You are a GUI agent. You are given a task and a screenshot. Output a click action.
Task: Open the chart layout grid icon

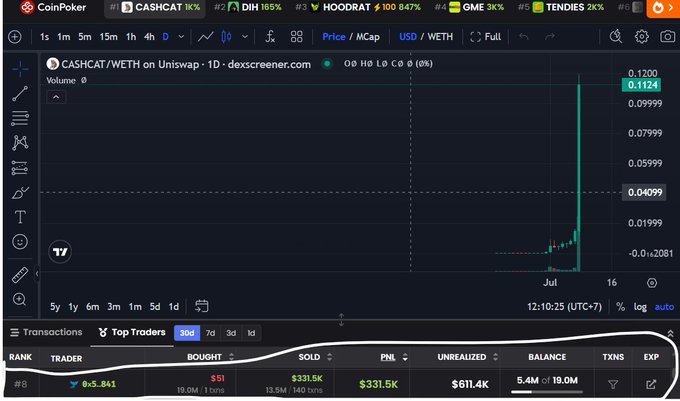tap(297, 37)
